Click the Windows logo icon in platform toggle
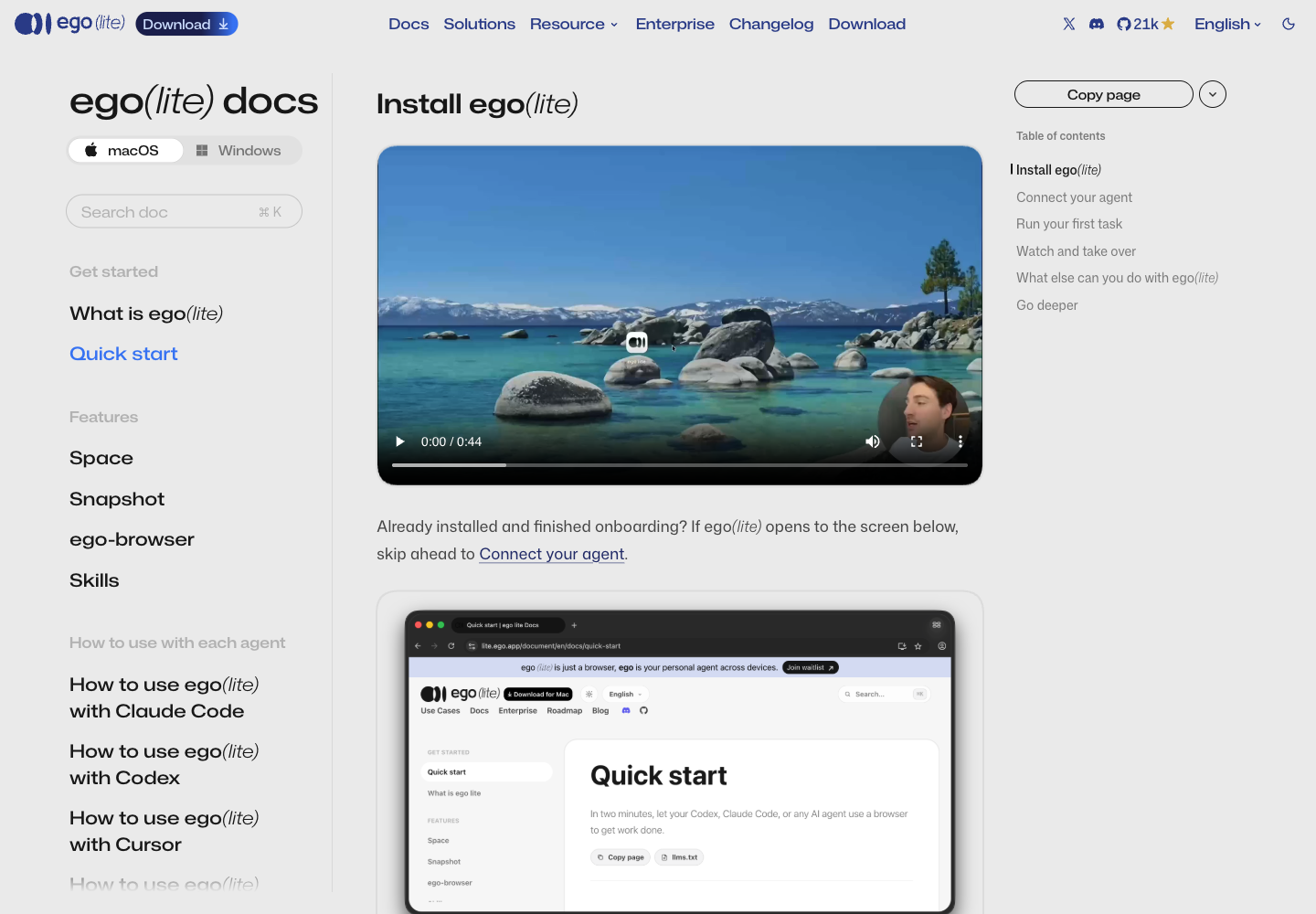Screen dimensions: 1316x914 point(202,150)
